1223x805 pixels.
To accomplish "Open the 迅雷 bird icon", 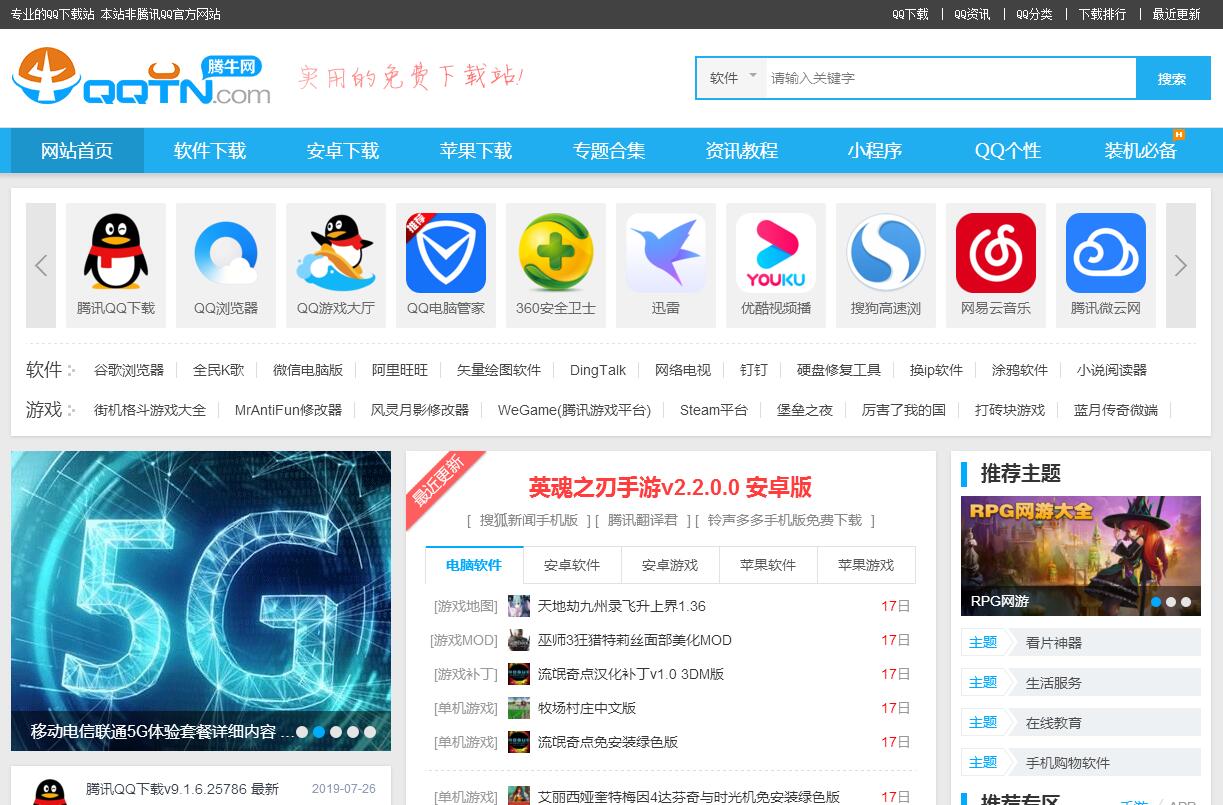I will tap(666, 253).
